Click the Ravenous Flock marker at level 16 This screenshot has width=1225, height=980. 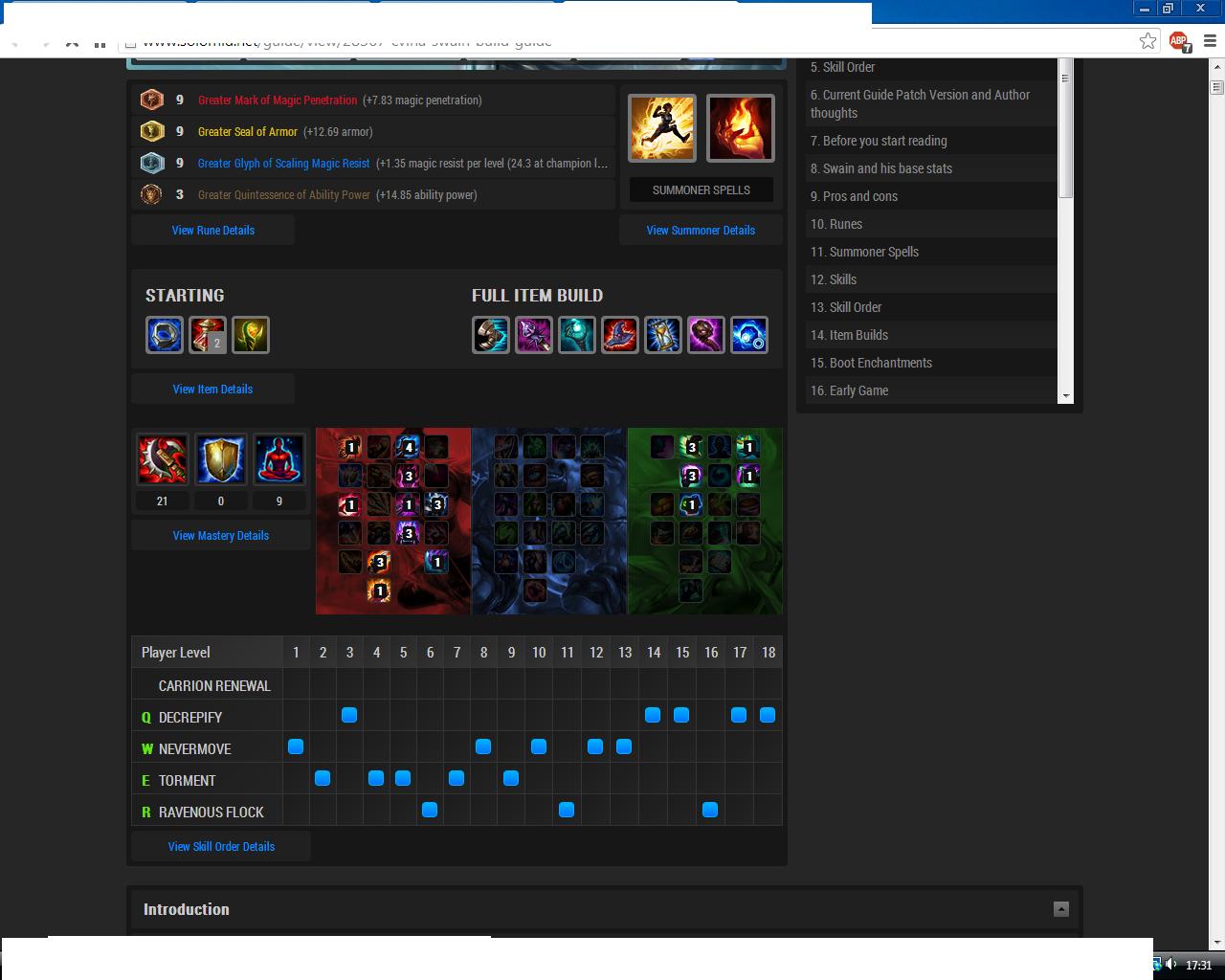(710, 810)
